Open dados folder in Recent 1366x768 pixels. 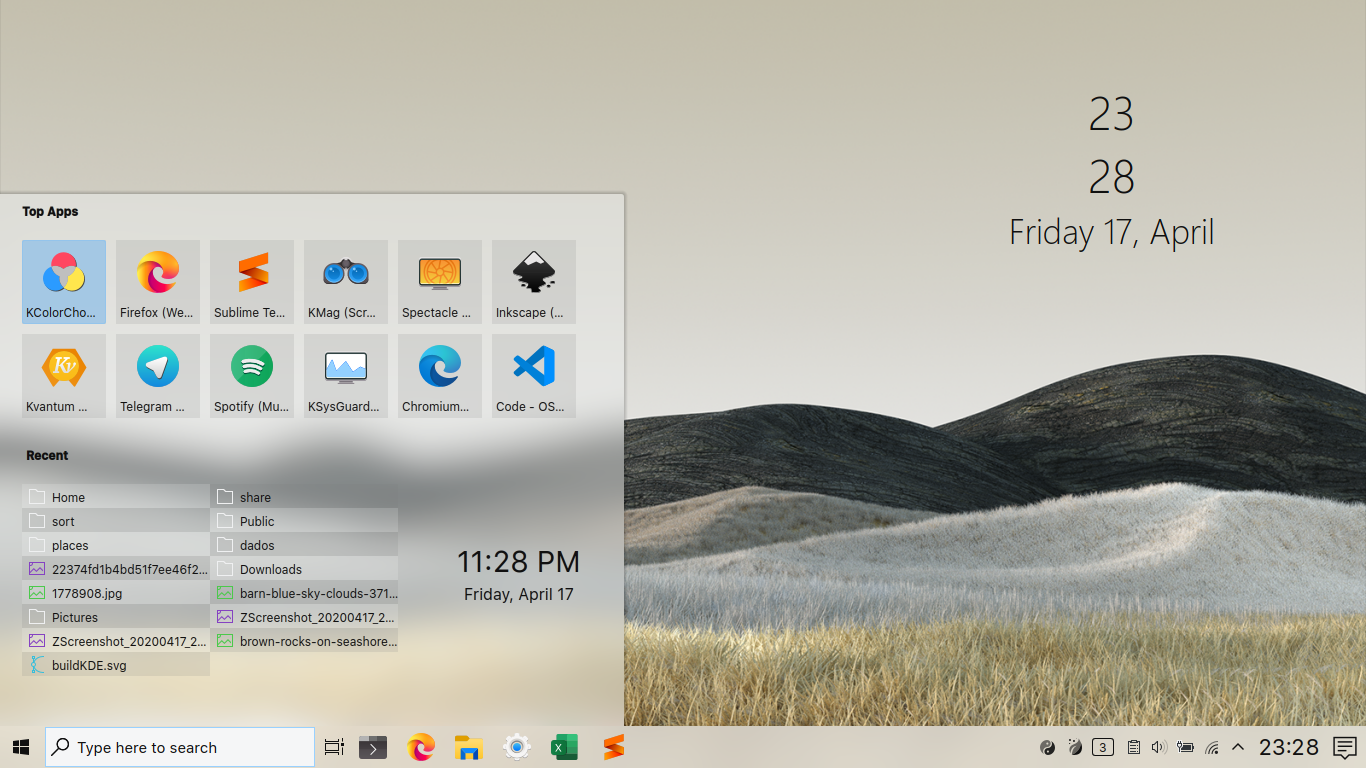(304, 545)
